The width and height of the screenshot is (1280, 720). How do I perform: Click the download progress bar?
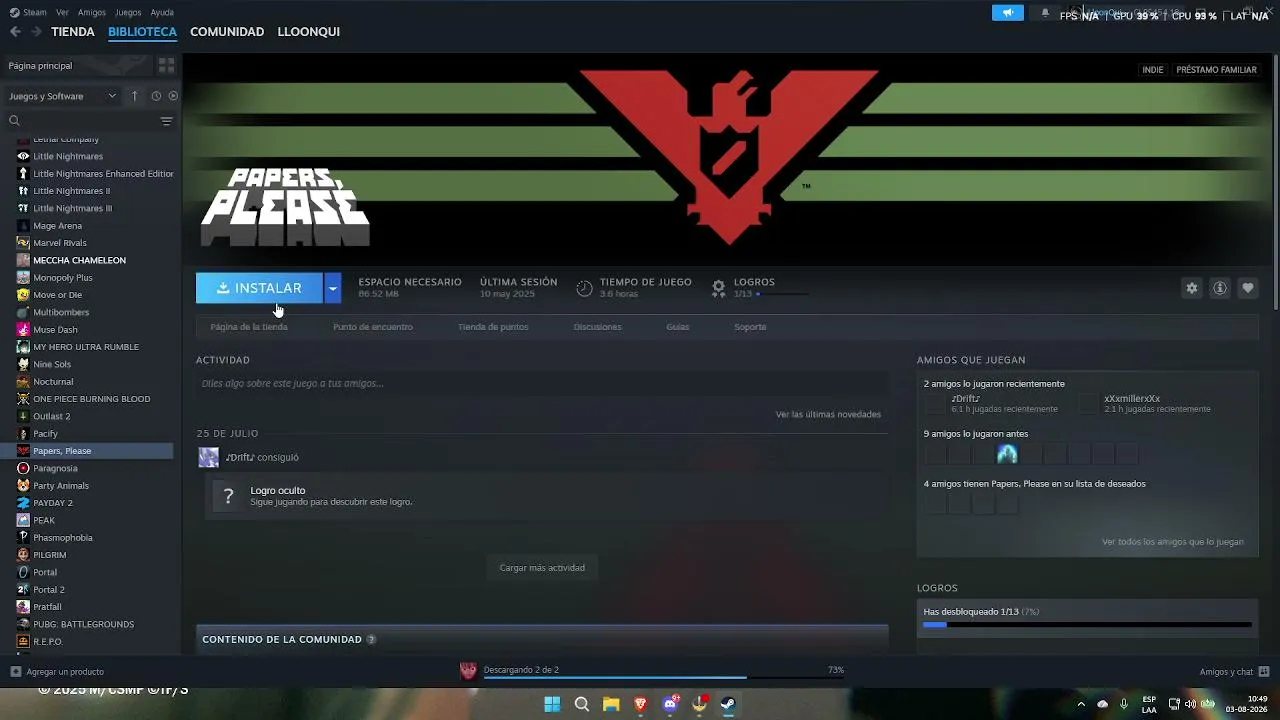[664, 678]
